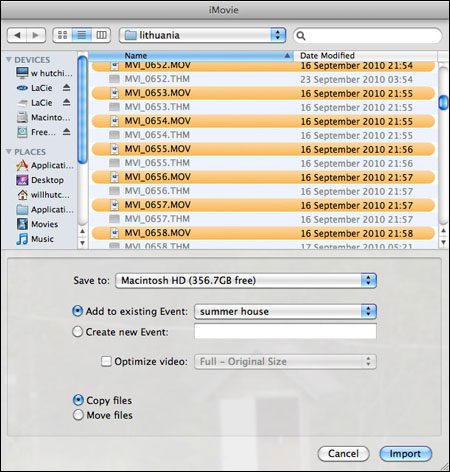450x472 pixels.
Task: Click the file list scroll down arrow
Action: tap(443, 242)
